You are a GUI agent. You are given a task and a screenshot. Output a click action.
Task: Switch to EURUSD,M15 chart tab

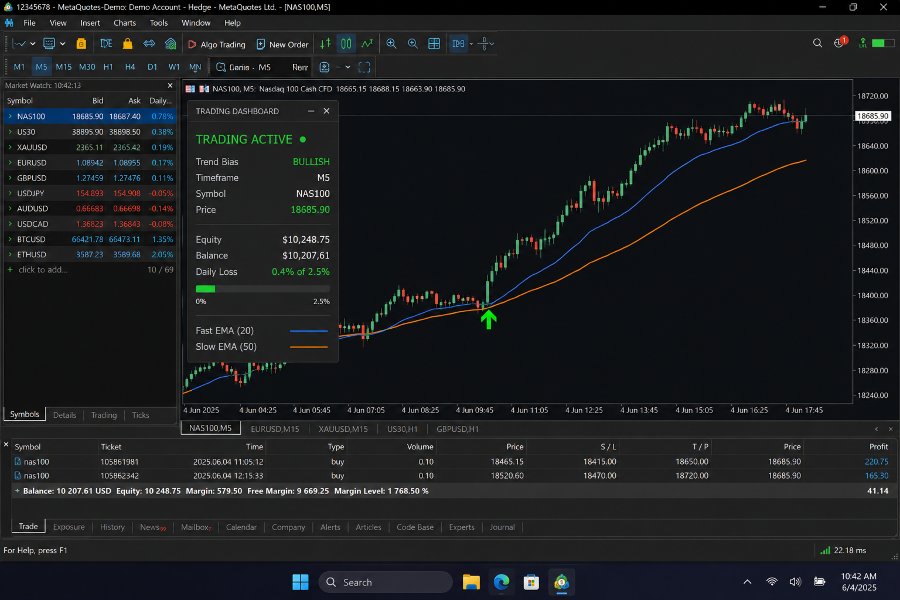275,429
